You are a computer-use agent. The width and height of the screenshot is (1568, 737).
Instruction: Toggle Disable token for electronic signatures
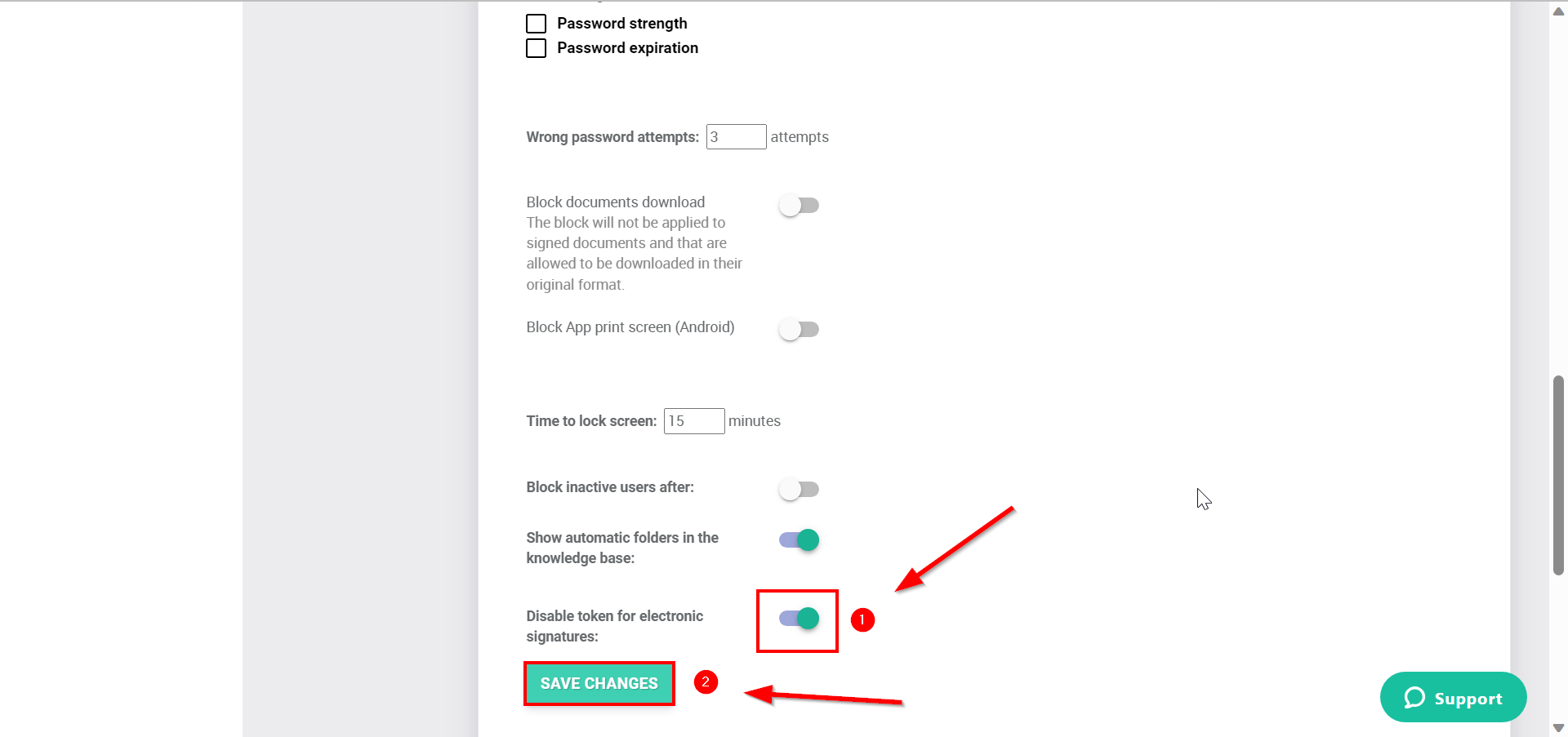click(x=799, y=619)
